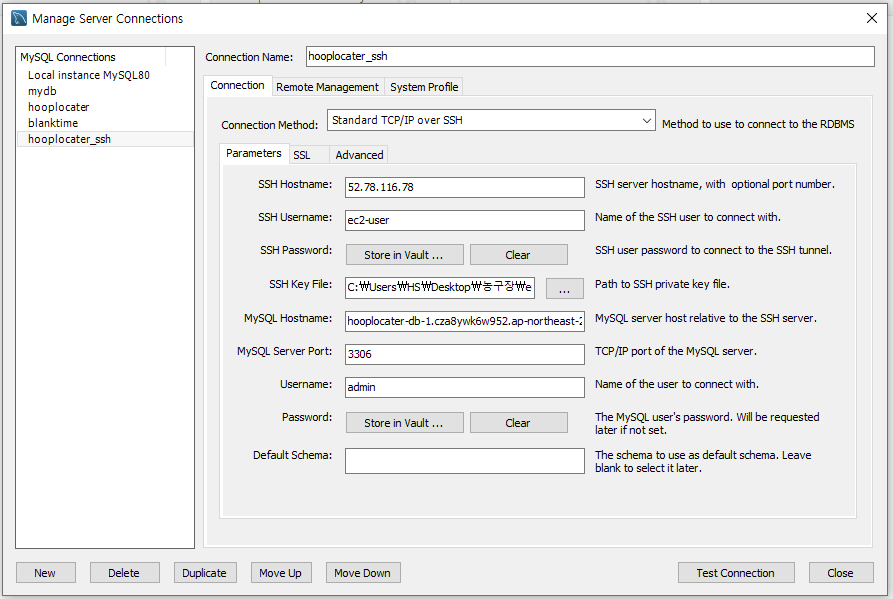This screenshot has height=599, width=893.
Task: Open the Advanced sub-tab
Action: click(x=359, y=155)
